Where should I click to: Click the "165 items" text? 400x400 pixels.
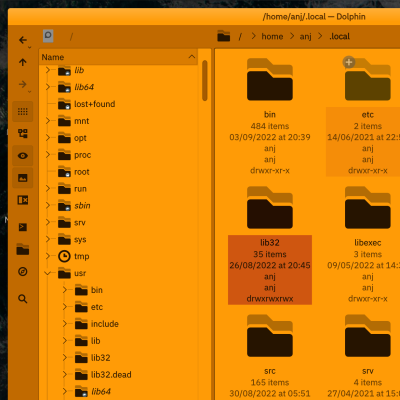coord(270,382)
